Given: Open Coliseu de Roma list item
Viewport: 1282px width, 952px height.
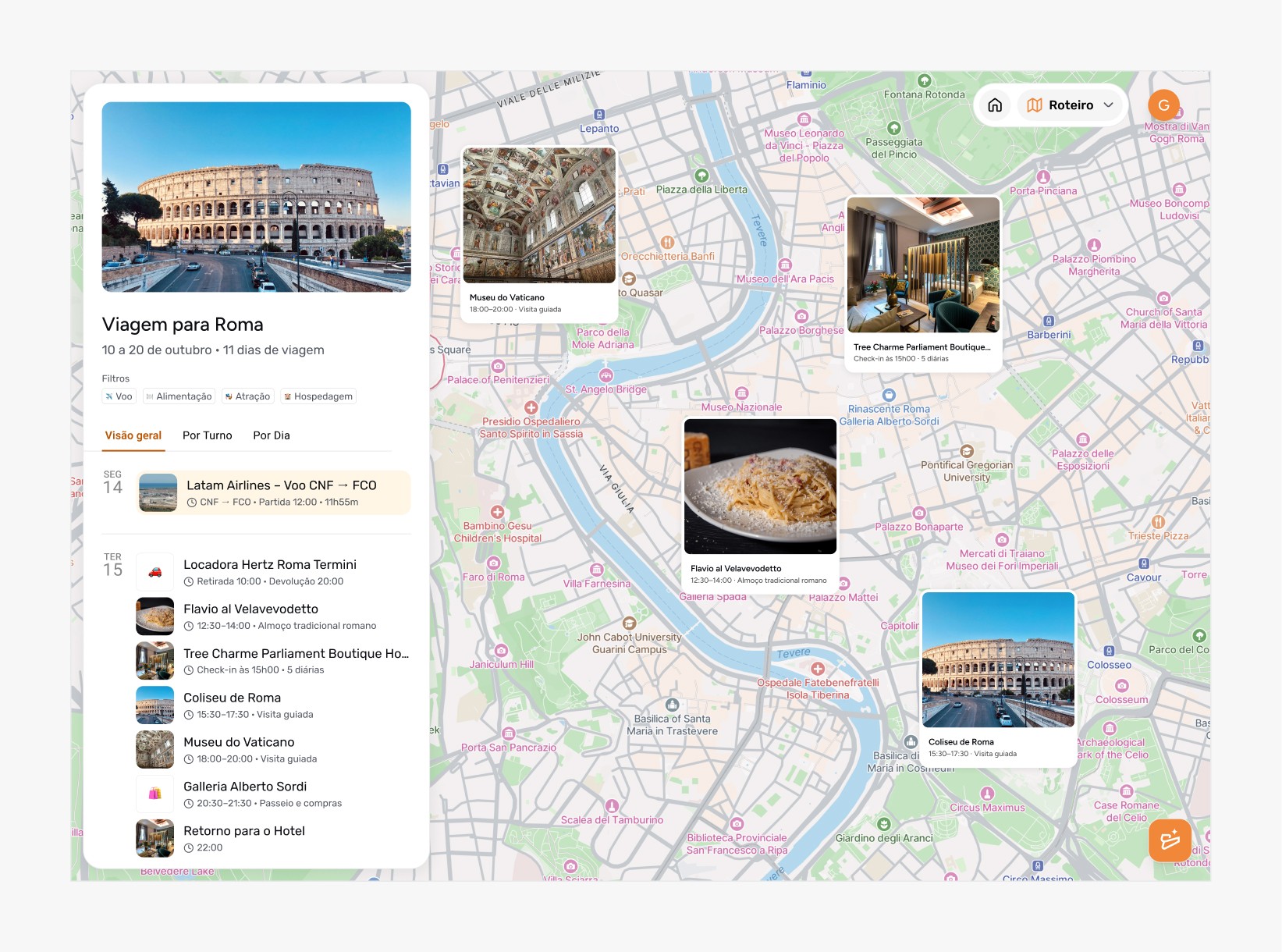Looking at the screenshot, I should click(x=273, y=705).
